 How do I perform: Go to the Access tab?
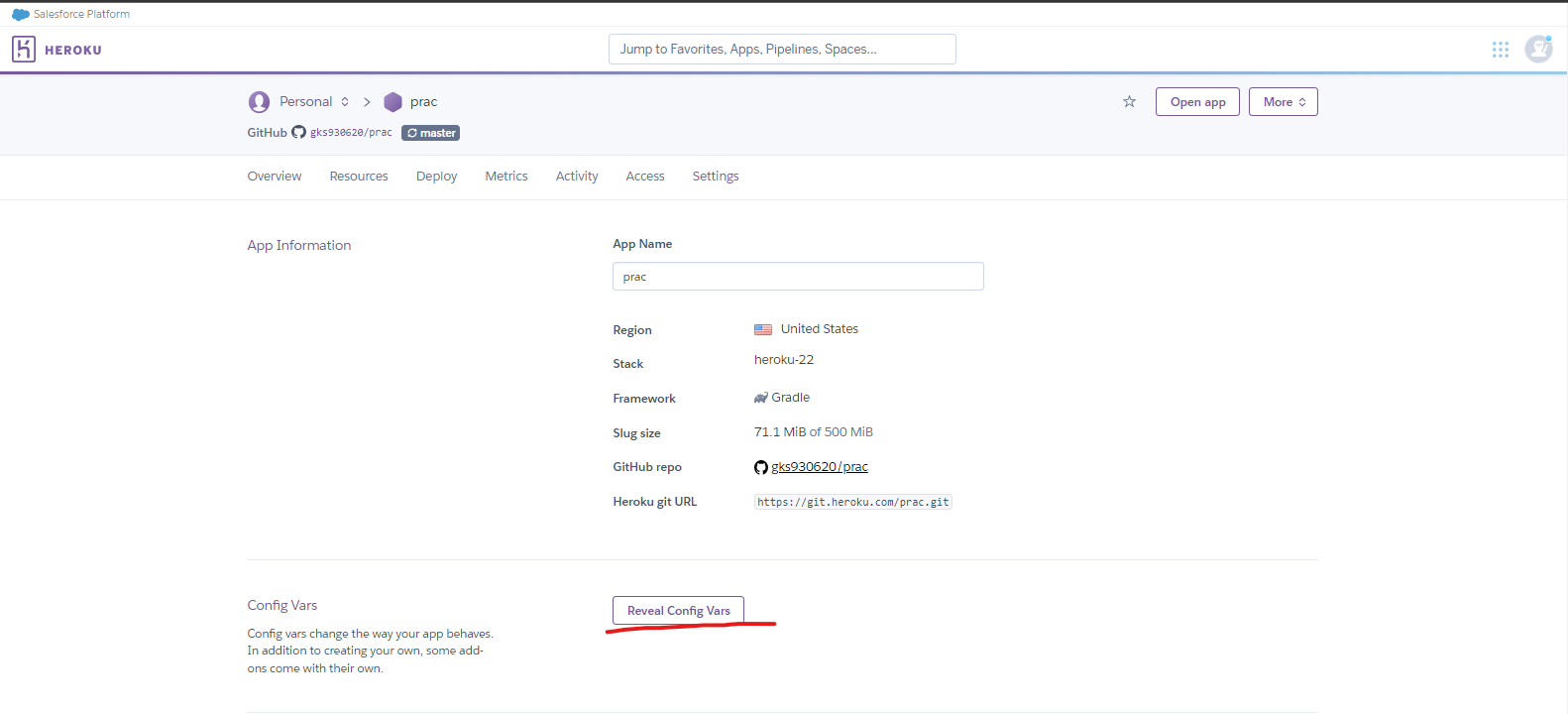645,176
